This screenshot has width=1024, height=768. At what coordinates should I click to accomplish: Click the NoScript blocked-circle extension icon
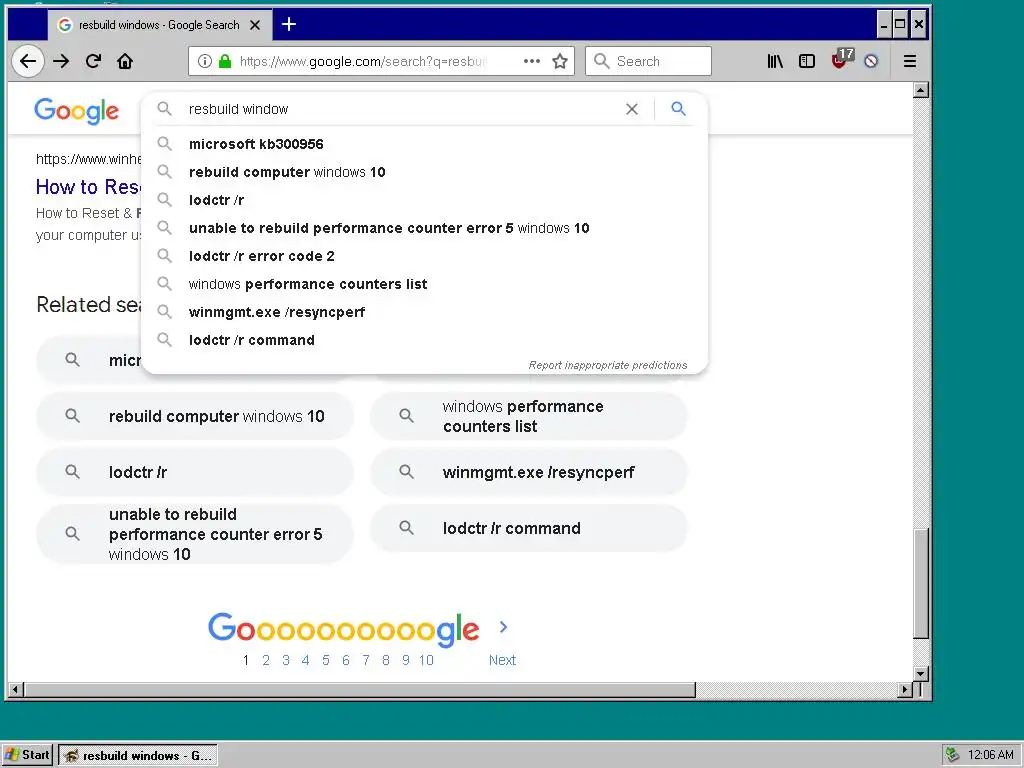(x=871, y=61)
